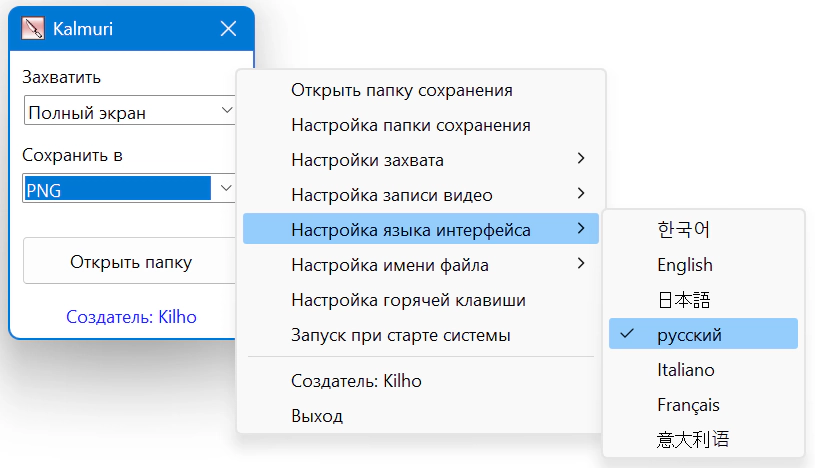Click the Открыть папку button
Image resolution: width=815 pixels, height=468 pixels.
[x=130, y=262]
